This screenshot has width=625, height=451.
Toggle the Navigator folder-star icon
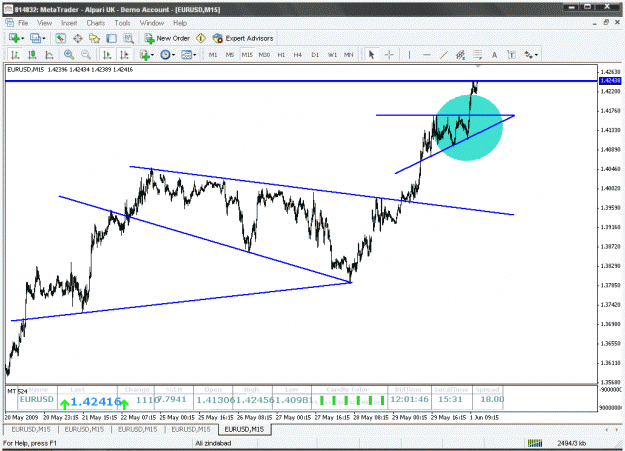pos(94,38)
